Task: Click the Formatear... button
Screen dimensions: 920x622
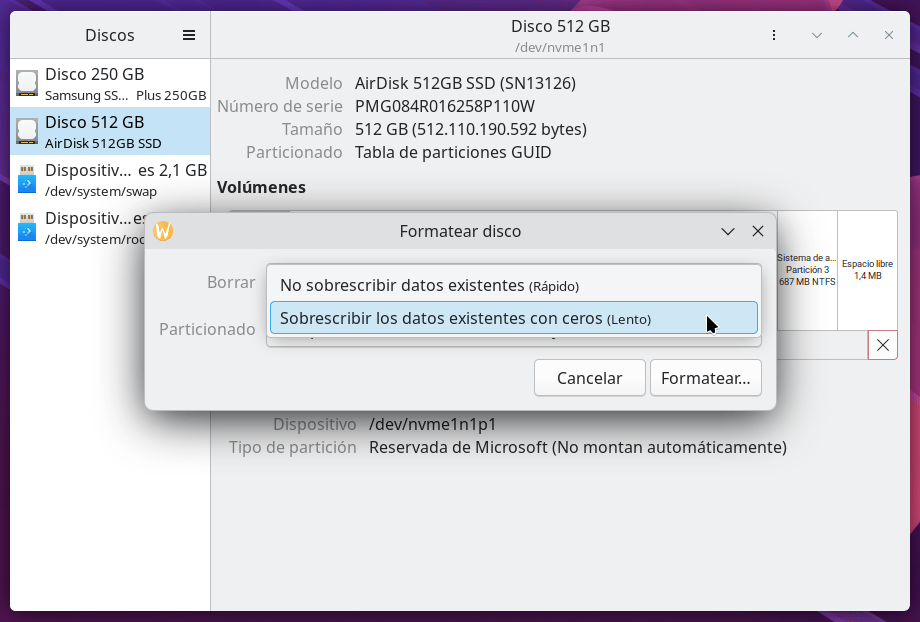Action: coord(705,378)
